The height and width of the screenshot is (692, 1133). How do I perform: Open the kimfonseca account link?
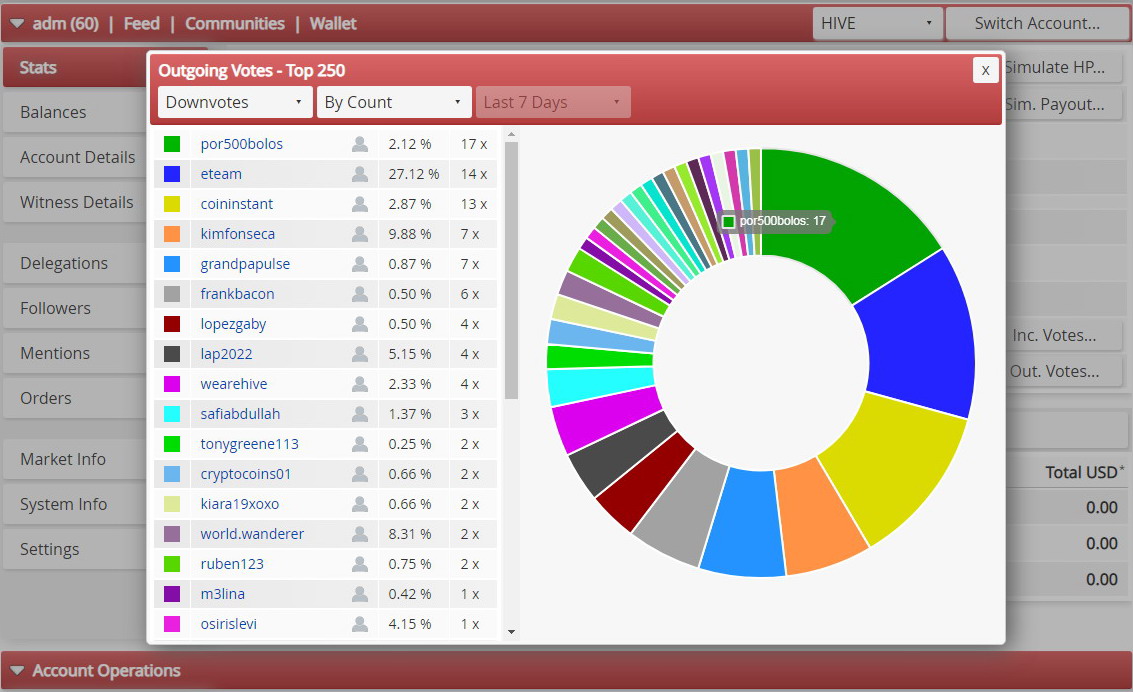(238, 234)
